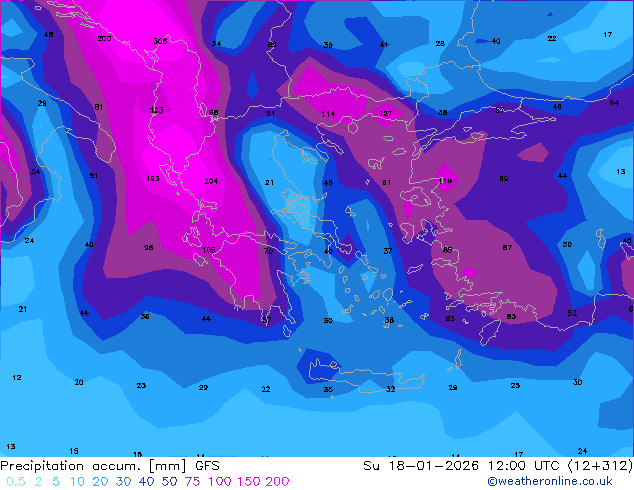634x490 pixels.
Task: Click the map value 87
Action: pyautogui.click(x=507, y=247)
